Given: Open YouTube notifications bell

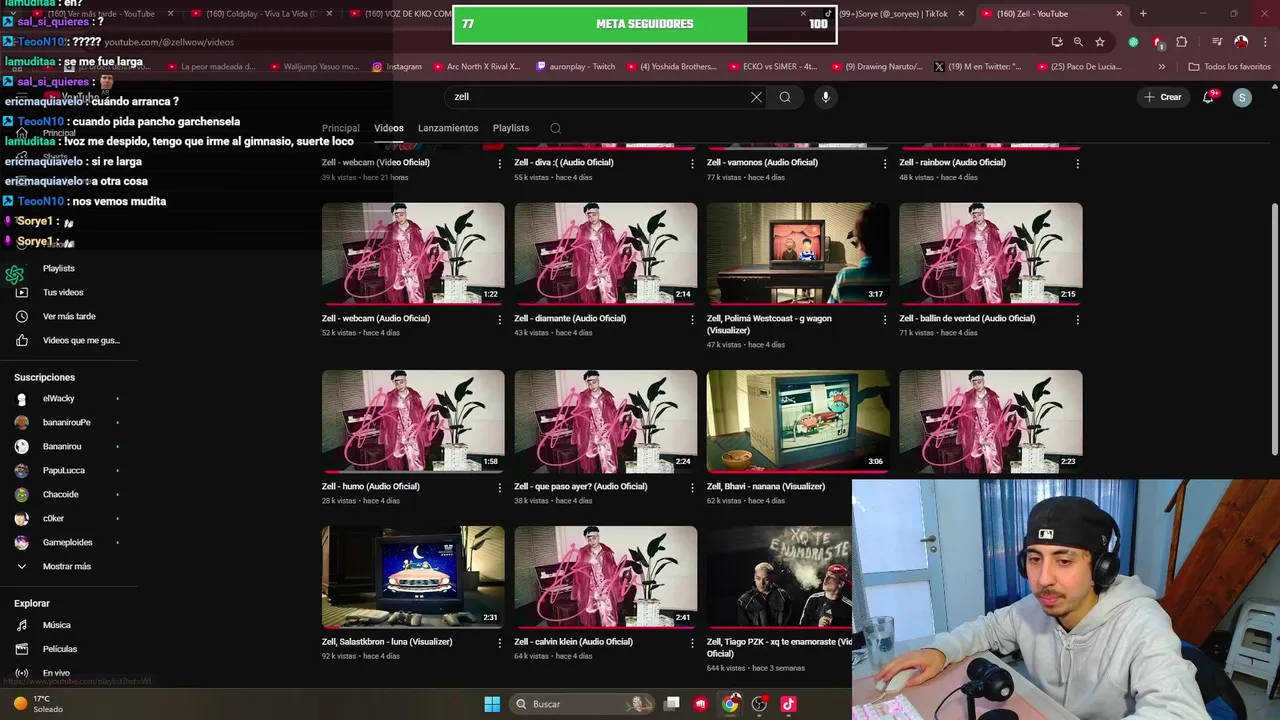Looking at the screenshot, I should click(1209, 97).
